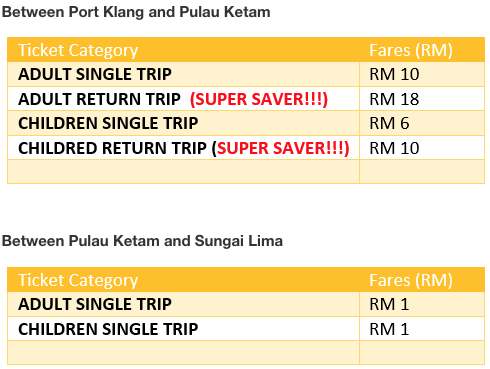Screen dimensions: 490x369
Task: Click the 'Between Port Klang and Pulau Ketam' heading
Action: pos(136,12)
